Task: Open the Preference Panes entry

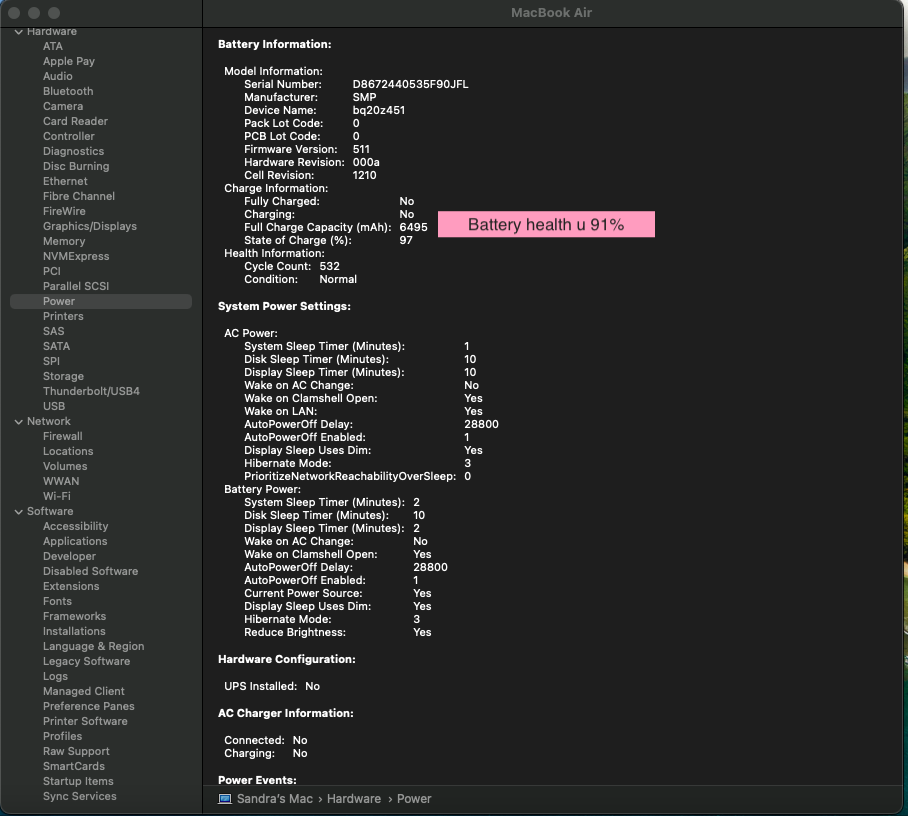Action: point(89,707)
